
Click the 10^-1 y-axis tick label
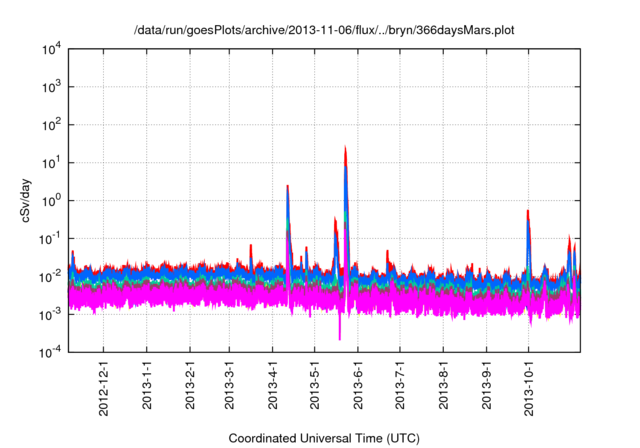50,239
